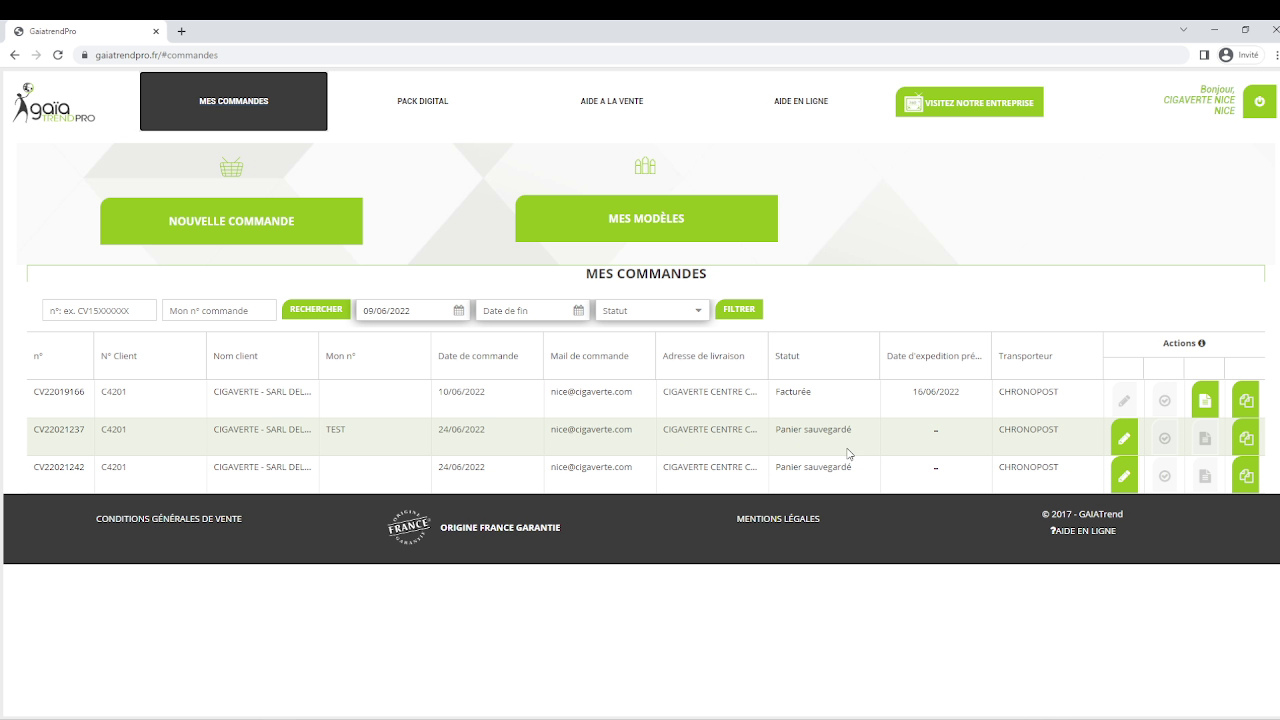Duplicate order CV22021242 with copy icon
The width and height of the screenshot is (1280, 720).
pyautogui.click(x=1246, y=476)
